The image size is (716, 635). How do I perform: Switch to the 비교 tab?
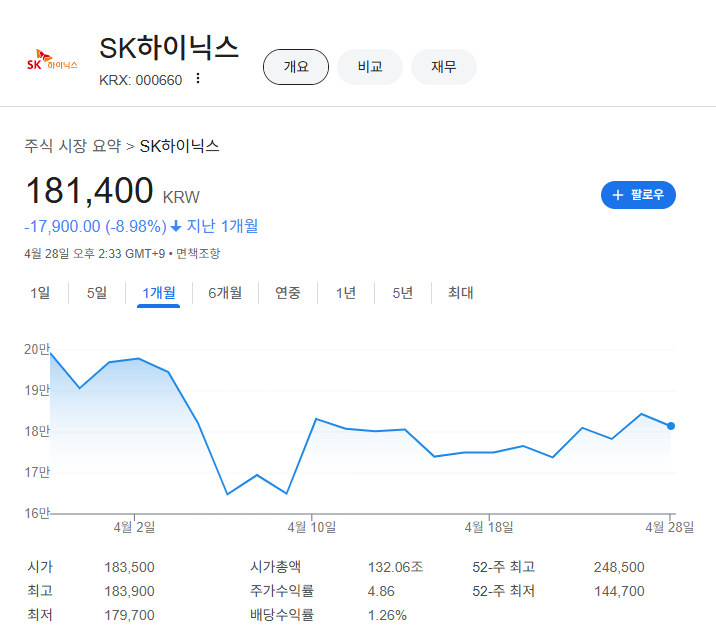tap(370, 67)
